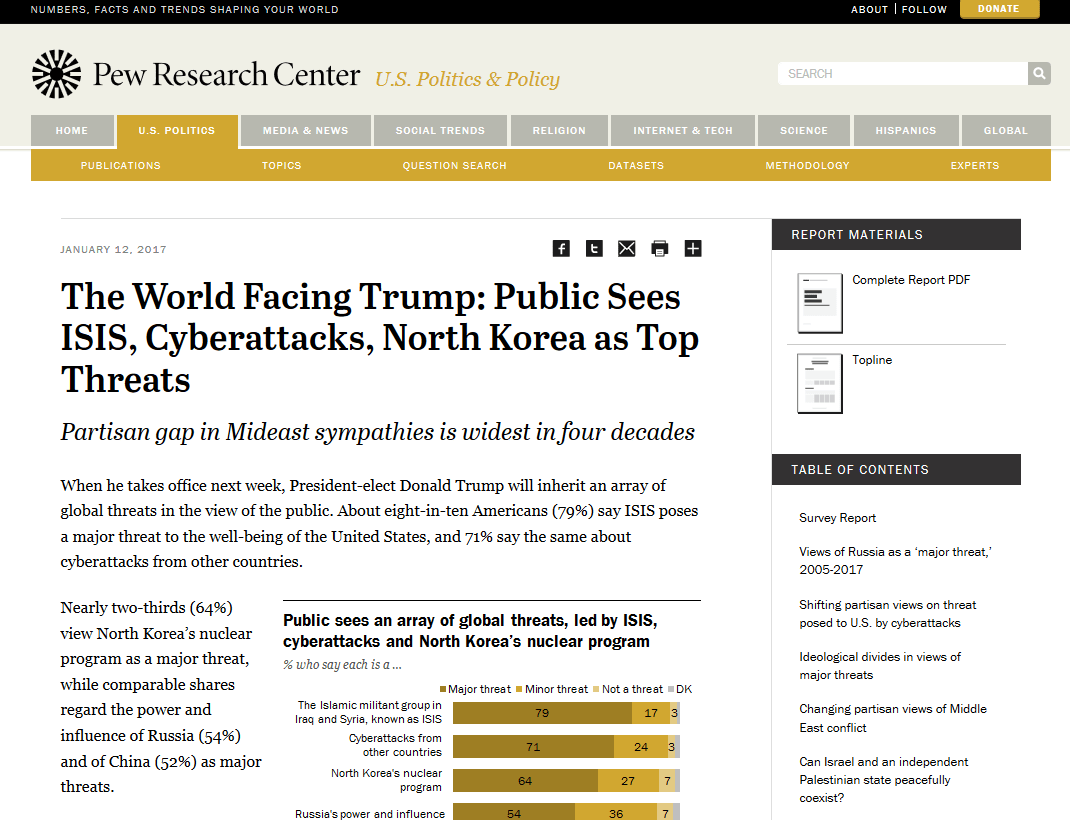Open Question Search in gold menu
This screenshot has width=1070, height=820.
tap(454, 166)
